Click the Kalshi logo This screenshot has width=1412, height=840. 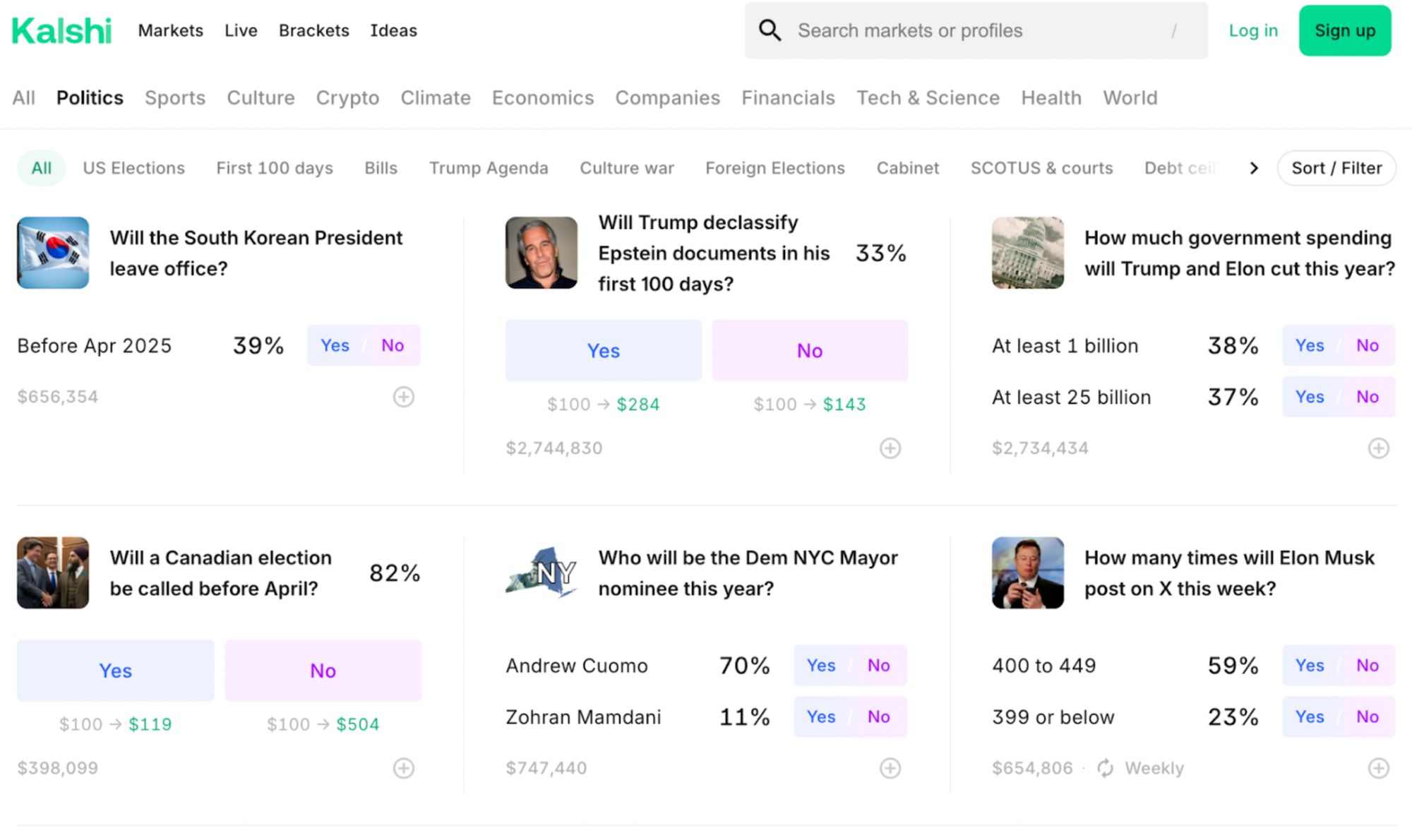(x=61, y=30)
